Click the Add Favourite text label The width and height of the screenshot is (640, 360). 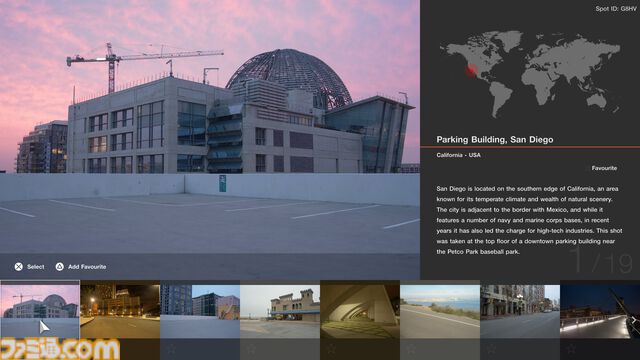click(87, 267)
